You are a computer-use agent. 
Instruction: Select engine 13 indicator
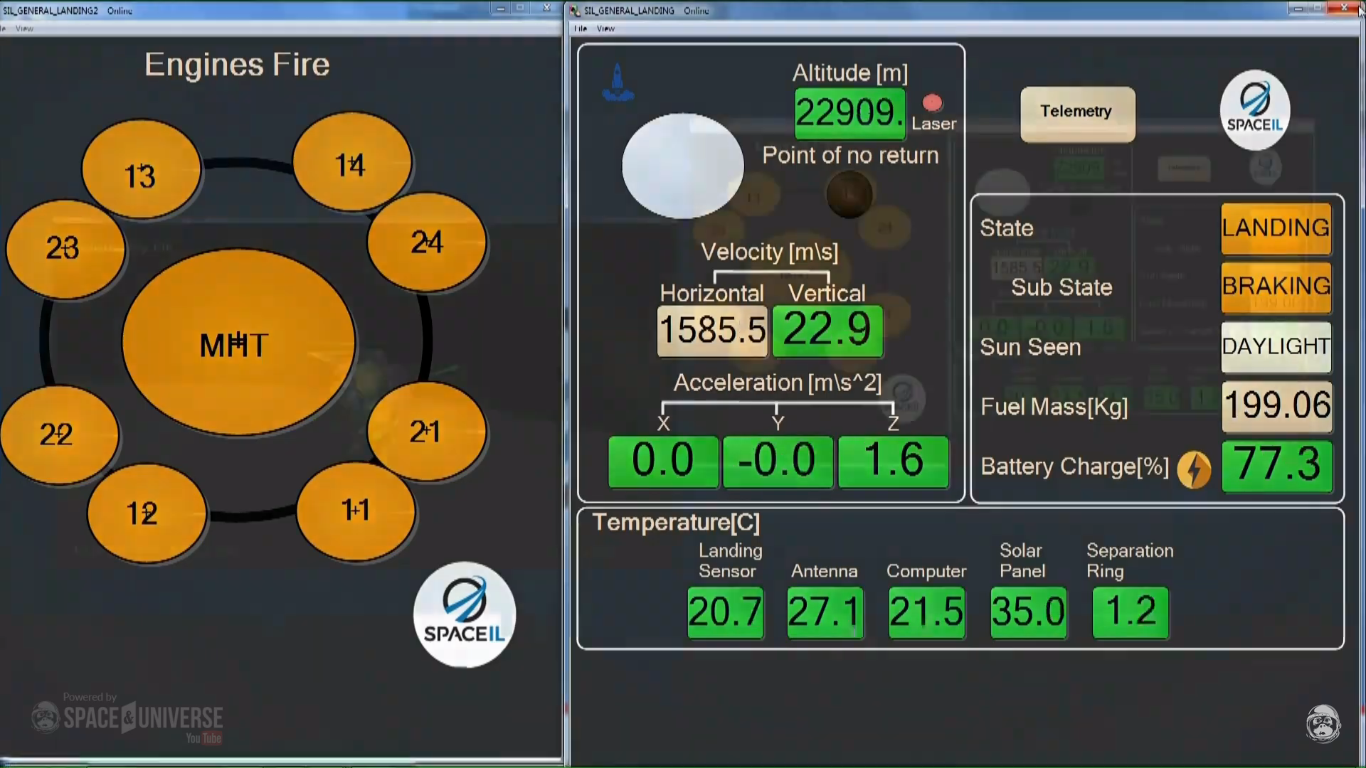click(x=141, y=170)
